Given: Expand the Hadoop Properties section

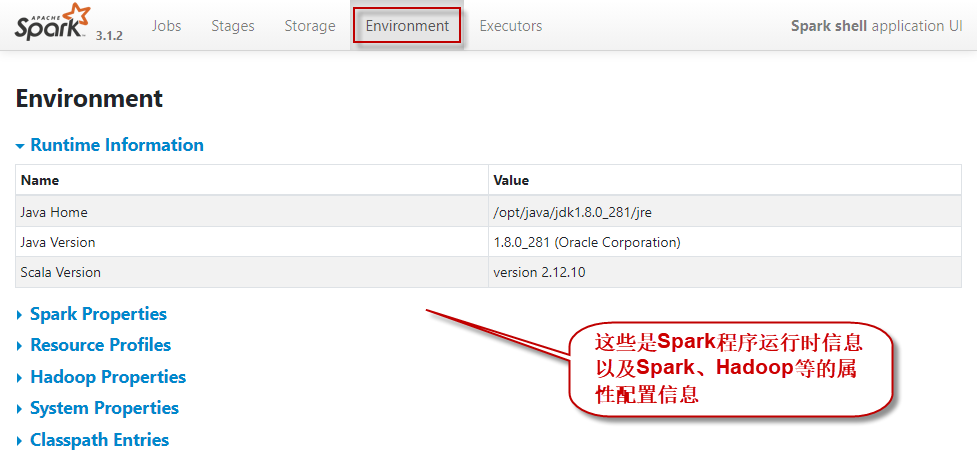Looking at the screenshot, I should pos(108,377).
